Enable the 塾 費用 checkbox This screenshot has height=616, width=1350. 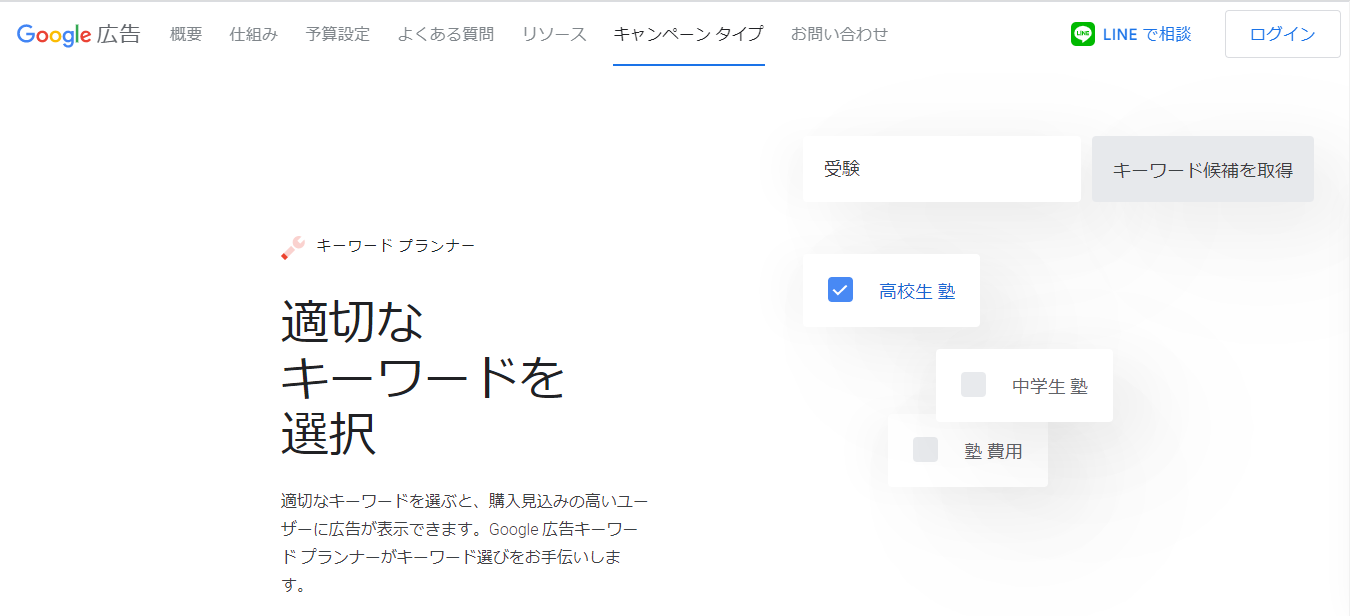point(925,450)
